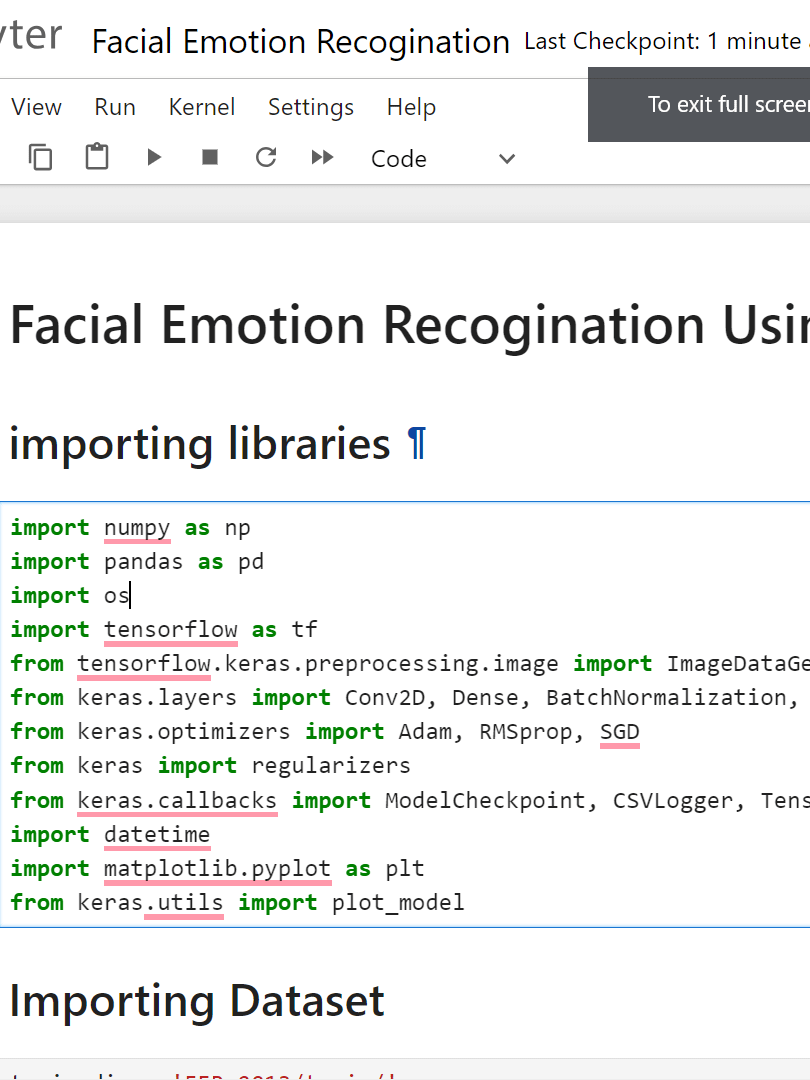Click the ModelCheckpoint callbacks import line

410,800
